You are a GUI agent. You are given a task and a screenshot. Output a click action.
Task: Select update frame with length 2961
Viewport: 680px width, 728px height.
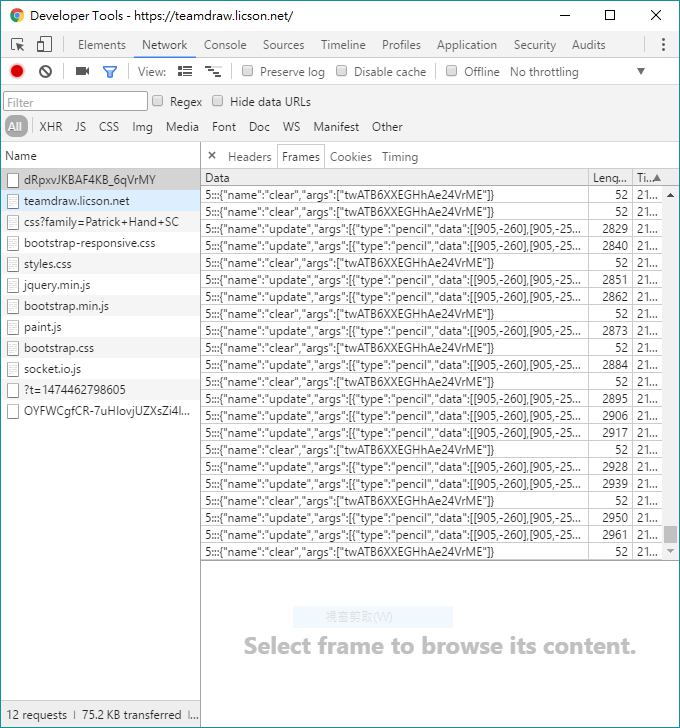(432, 535)
